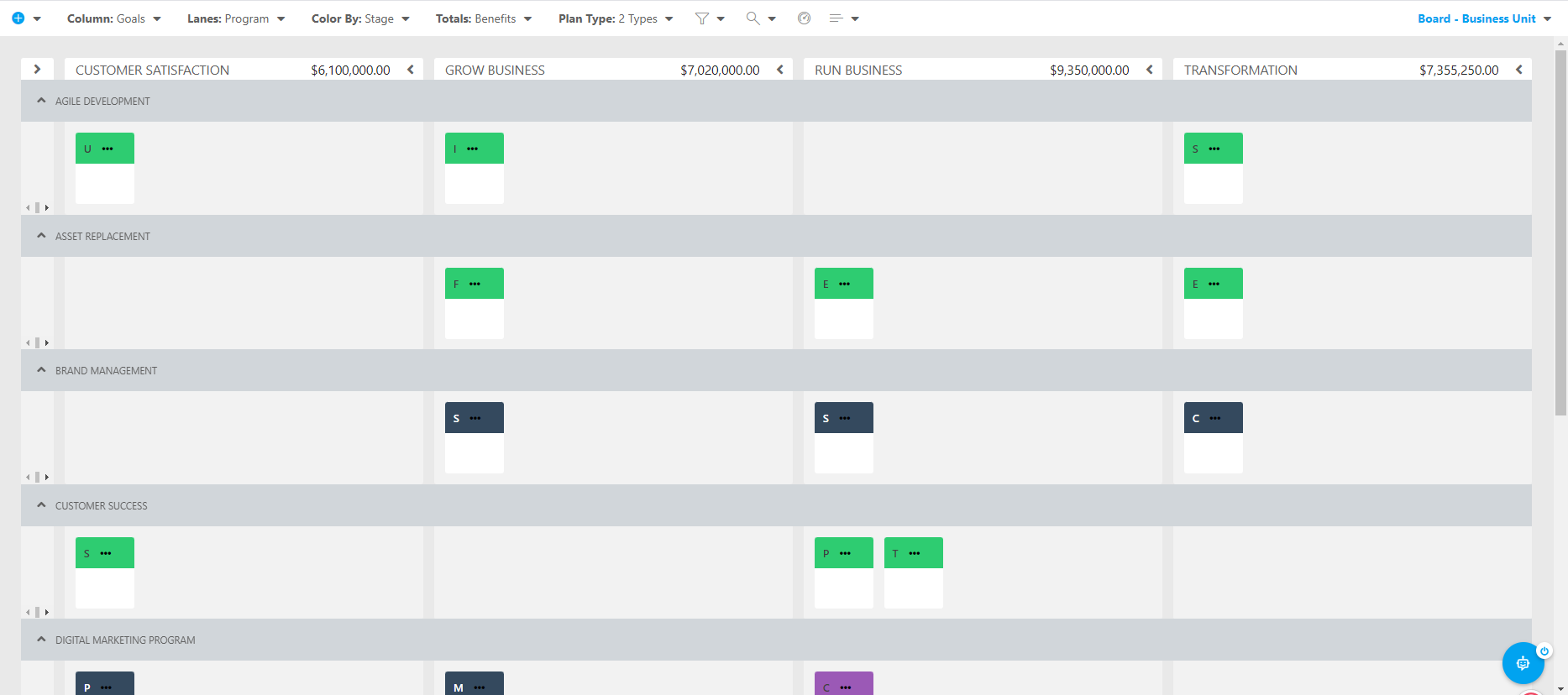Viewport: 1568px width, 695px height.
Task: Open menu on Brand Management Grow Business S card
Action: click(x=476, y=418)
